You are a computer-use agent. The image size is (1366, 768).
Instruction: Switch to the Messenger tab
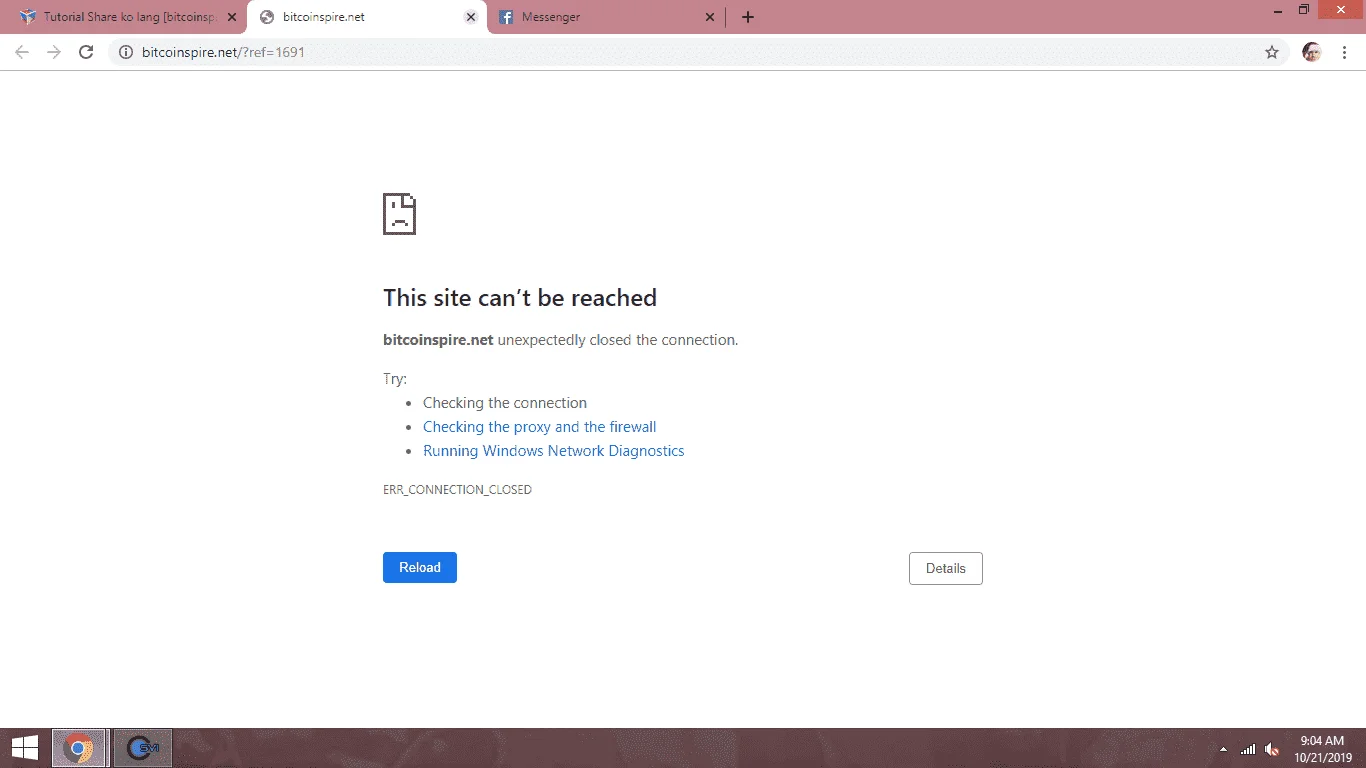coord(607,17)
